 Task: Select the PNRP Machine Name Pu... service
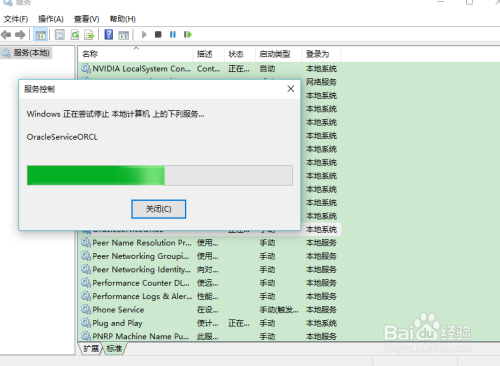pos(140,336)
